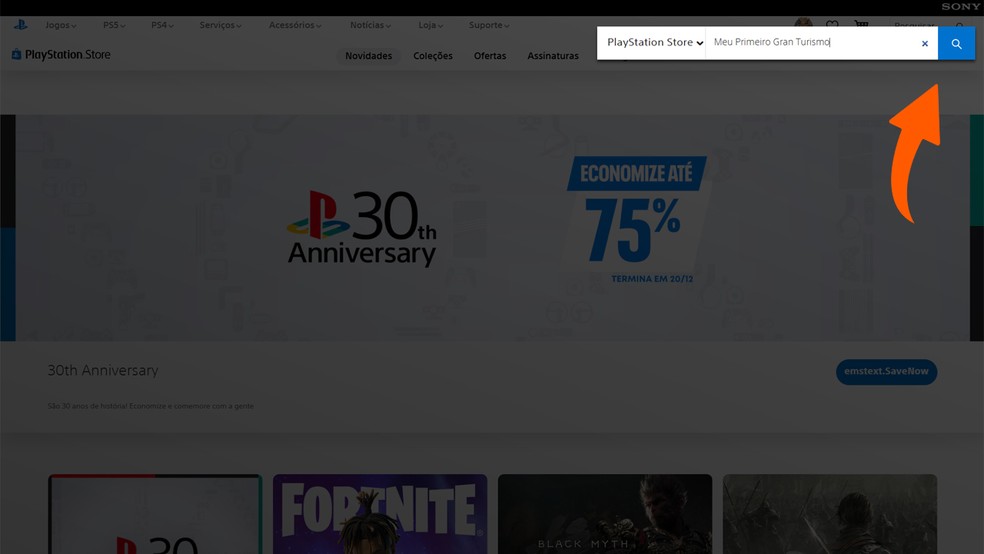Screen dimensions: 984x554
Task: Open the PlayStation Store scope dropdown
Action: (655, 43)
